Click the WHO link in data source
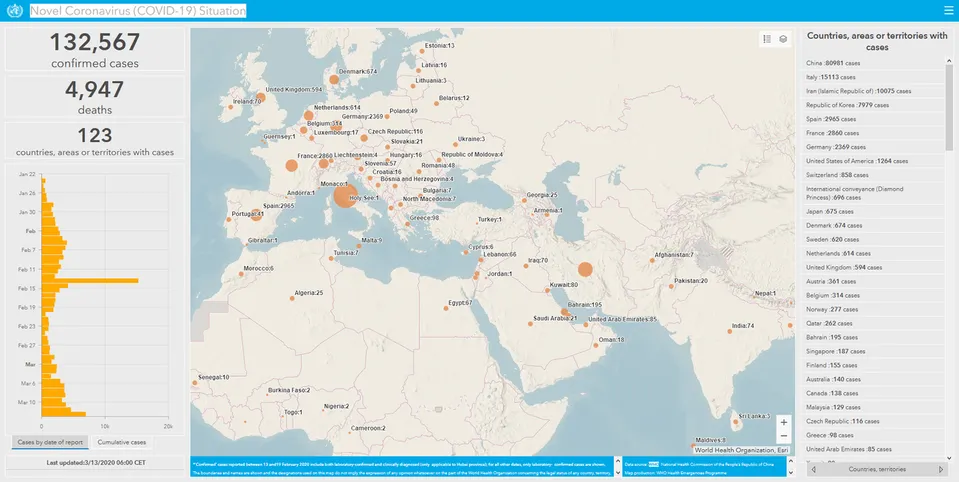Image resolution: width=959 pixels, height=482 pixels. coord(654,464)
